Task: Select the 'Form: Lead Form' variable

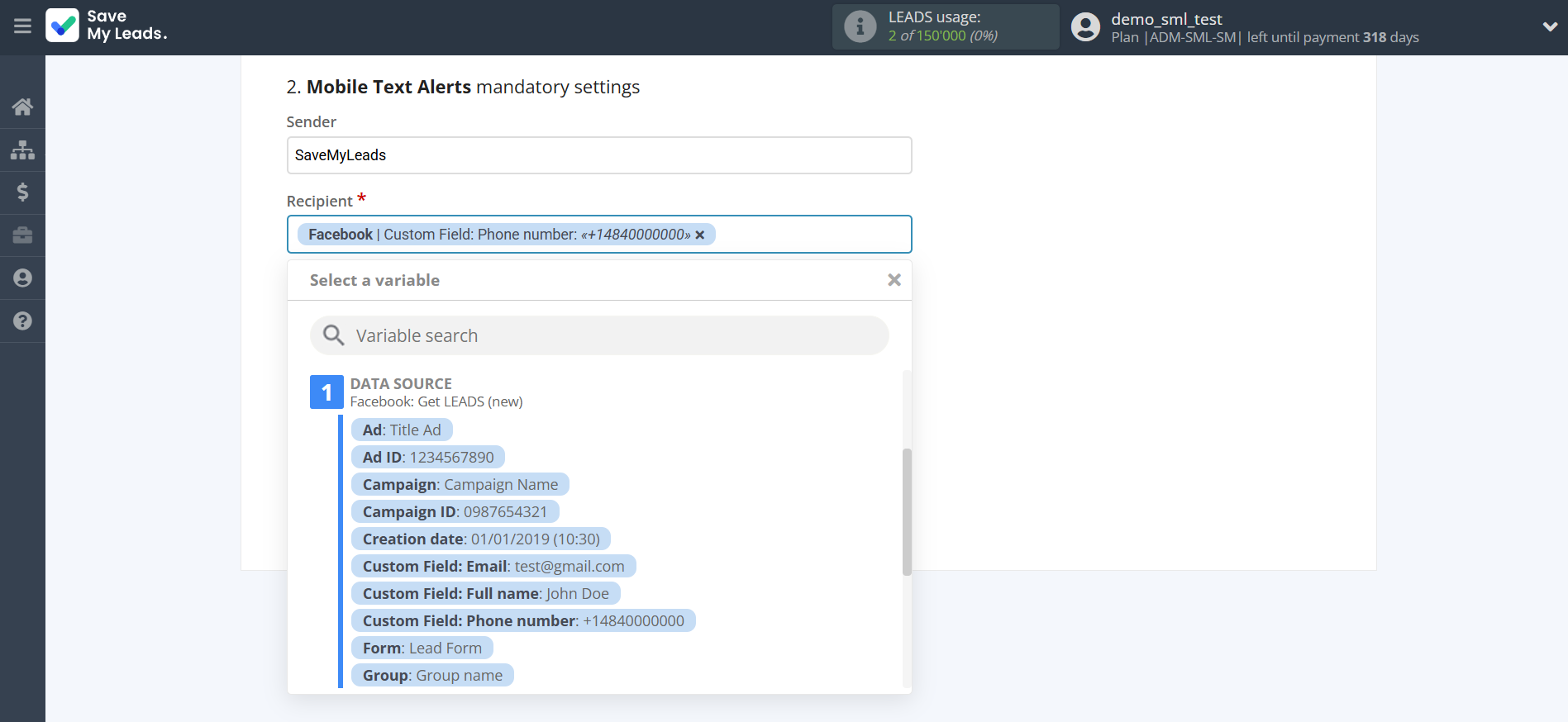Action: pyautogui.click(x=422, y=648)
